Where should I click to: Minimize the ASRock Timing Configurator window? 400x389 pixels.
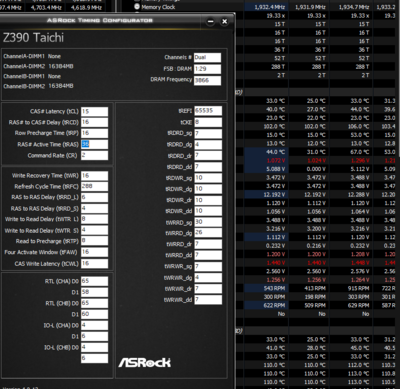[x=210, y=22]
